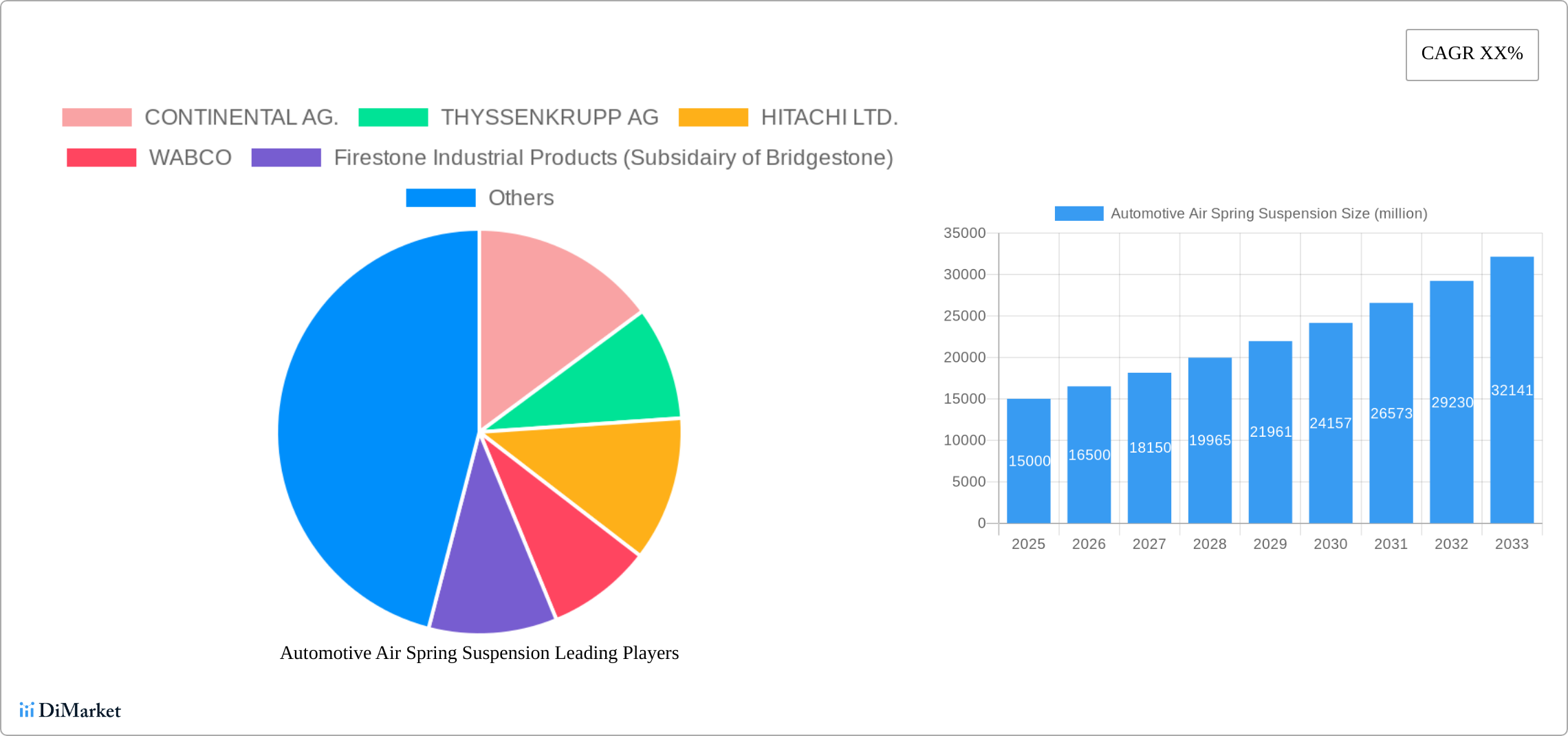Select the blue Others legend swatch
1568x736 pixels.
[x=441, y=197]
